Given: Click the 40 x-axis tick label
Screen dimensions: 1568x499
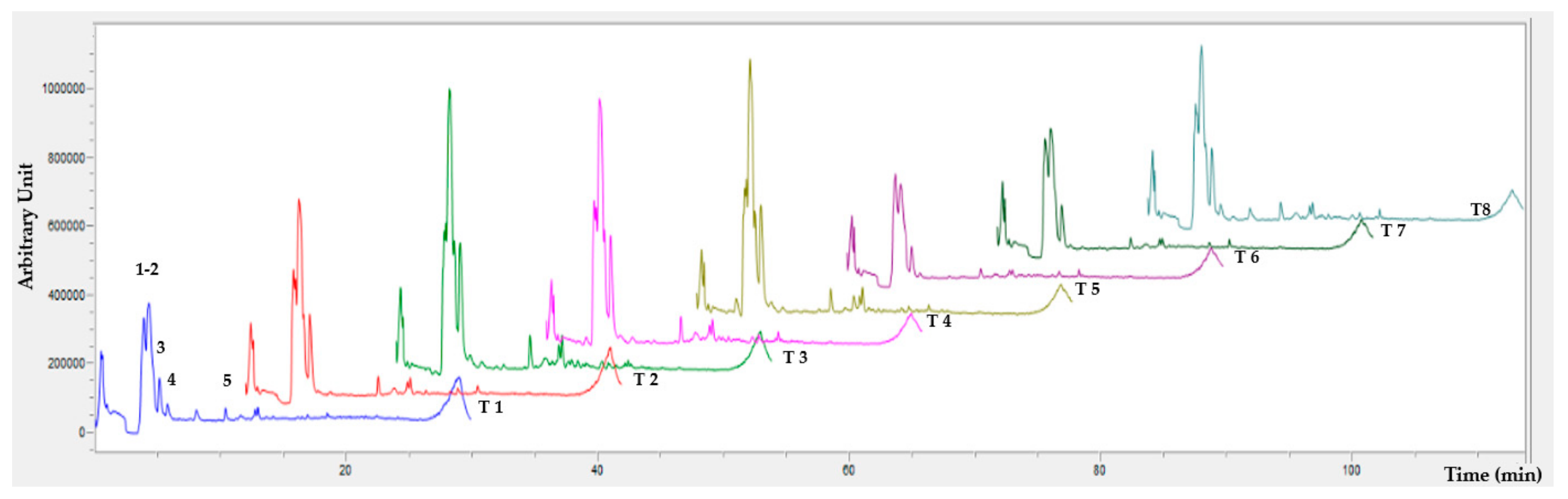Looking at the screenshot, I should point(597,470).
